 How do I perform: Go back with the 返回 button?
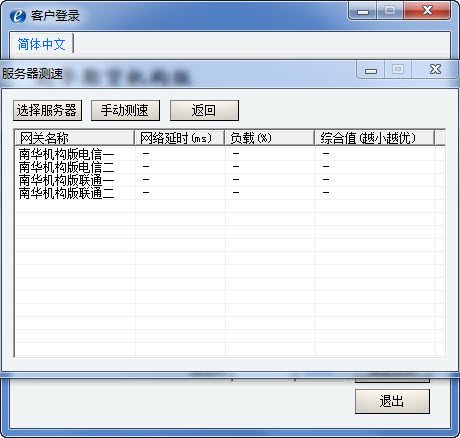[x=204, y=110]
